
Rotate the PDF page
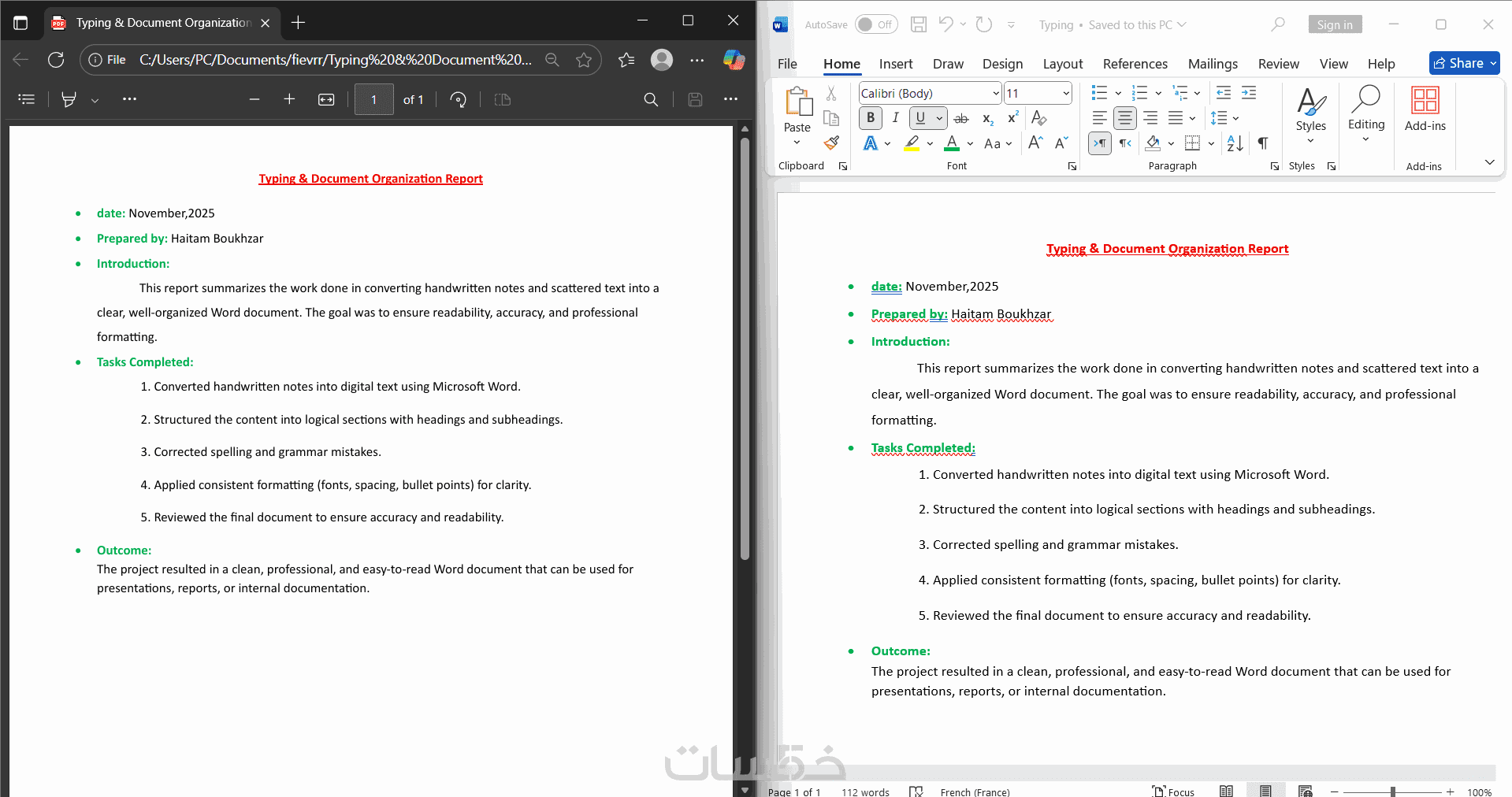[459, 99]
